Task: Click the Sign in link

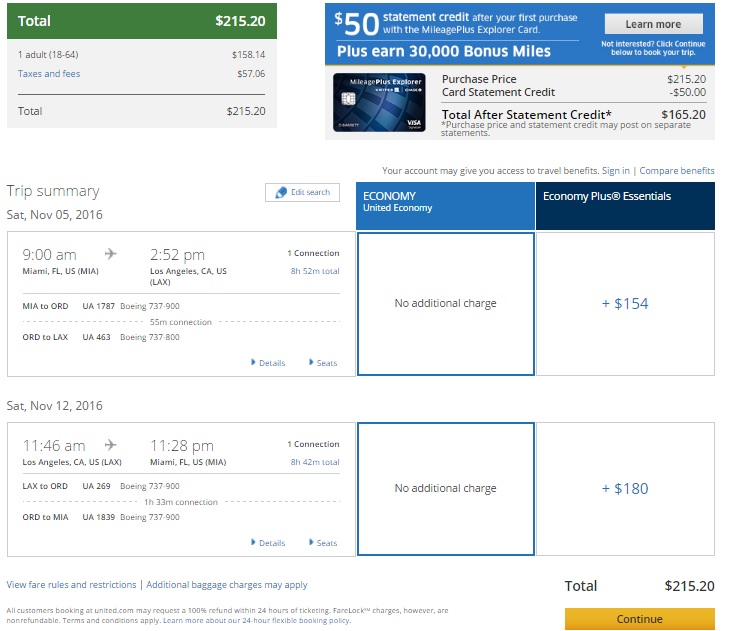Action: click(x=615, y=171)
